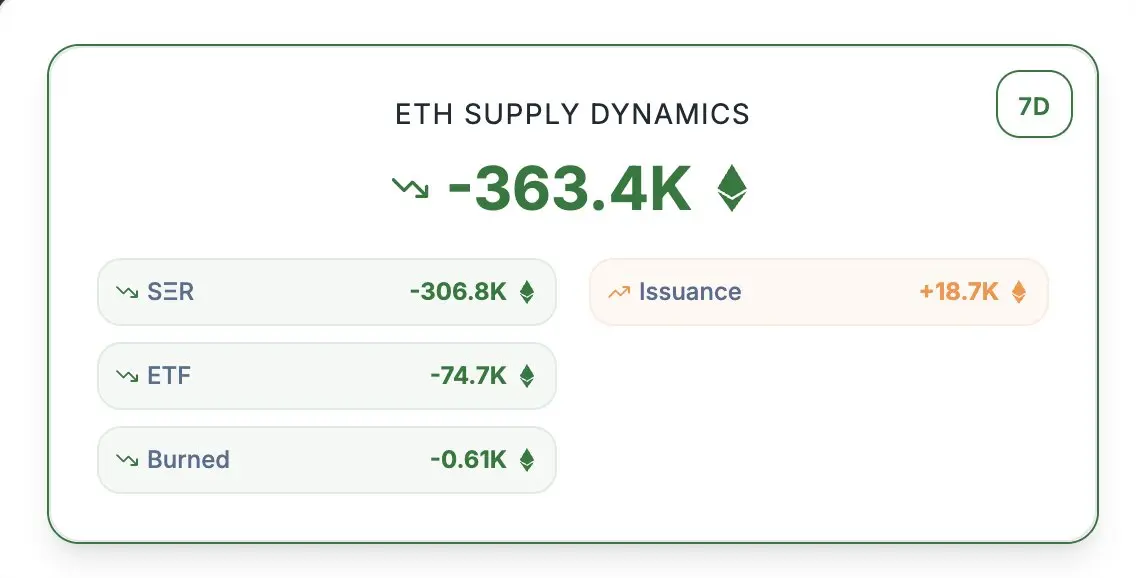This screenshot has height=578, width=1136.
Task: Click the -363.4K total supply change value
Action: [570, 188]
